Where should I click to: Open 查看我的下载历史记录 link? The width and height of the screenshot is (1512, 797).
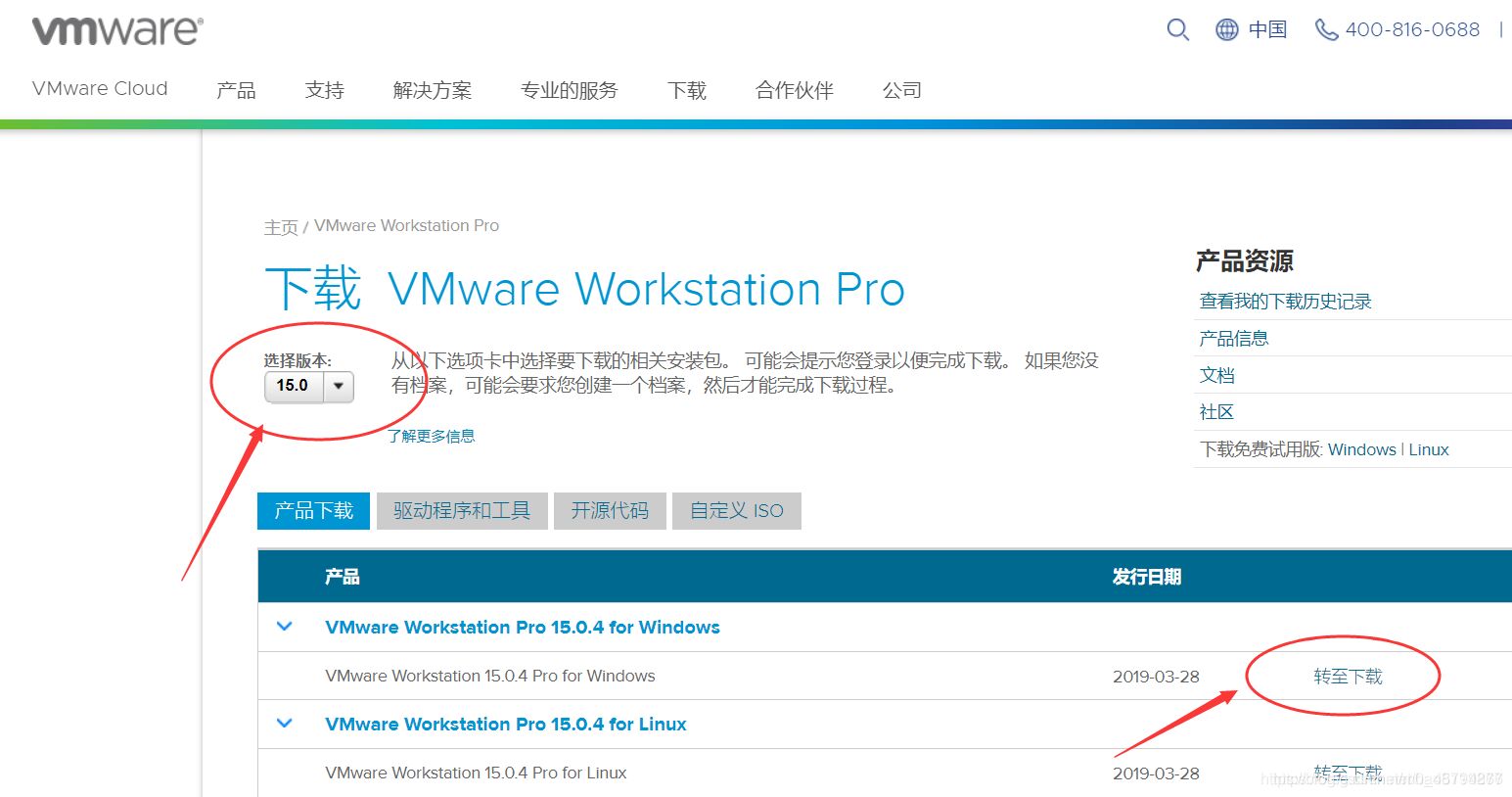pos(1285,302)
